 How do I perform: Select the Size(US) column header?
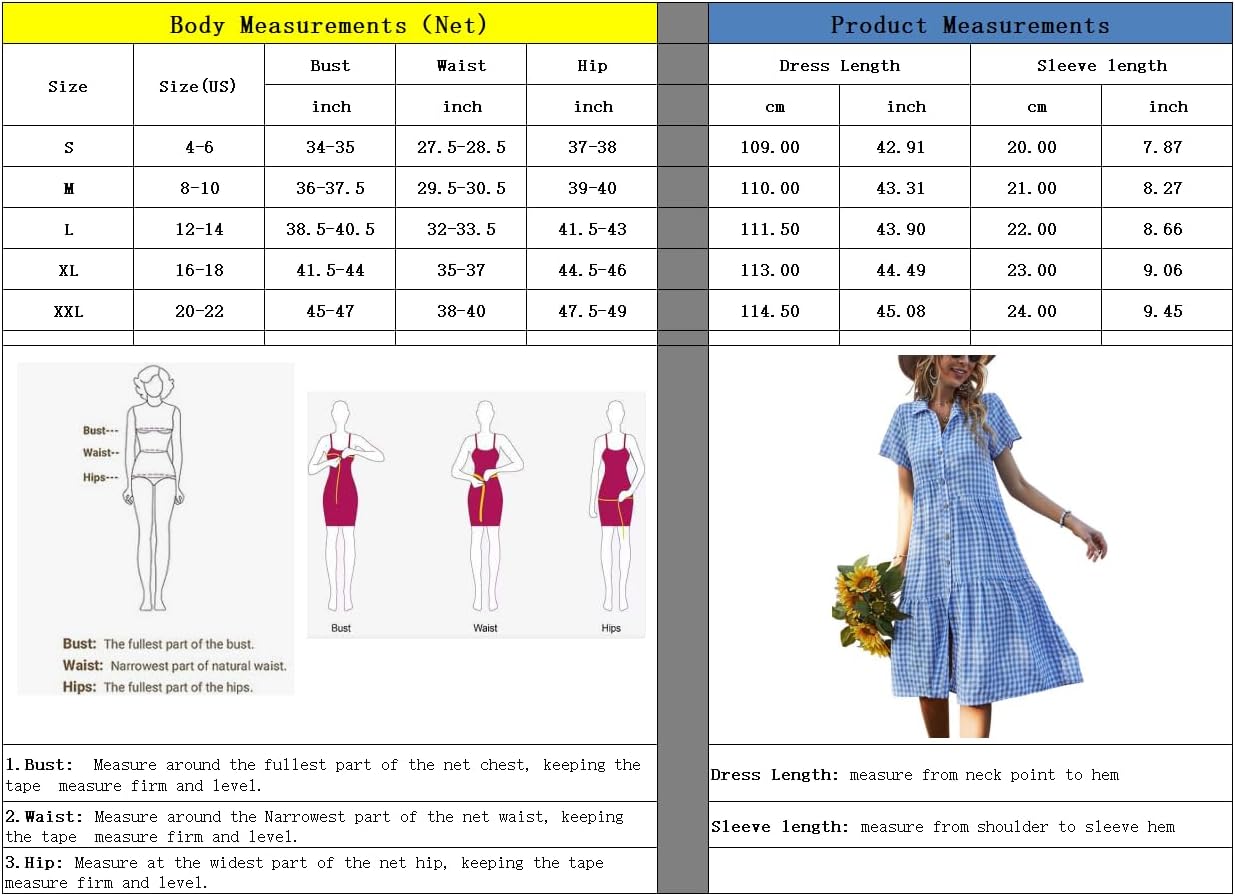[x=198, y=86]
